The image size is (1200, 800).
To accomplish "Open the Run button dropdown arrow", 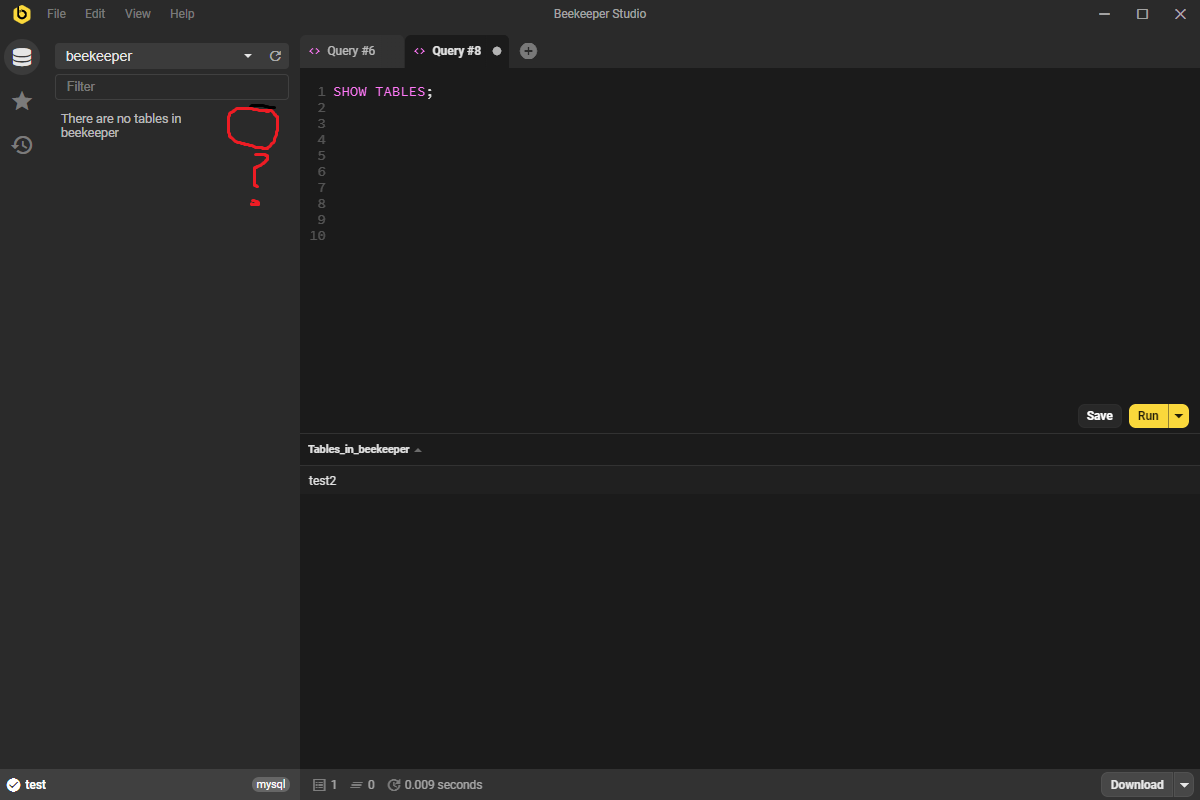I will pyautogui.click(x=1178, y=415).
